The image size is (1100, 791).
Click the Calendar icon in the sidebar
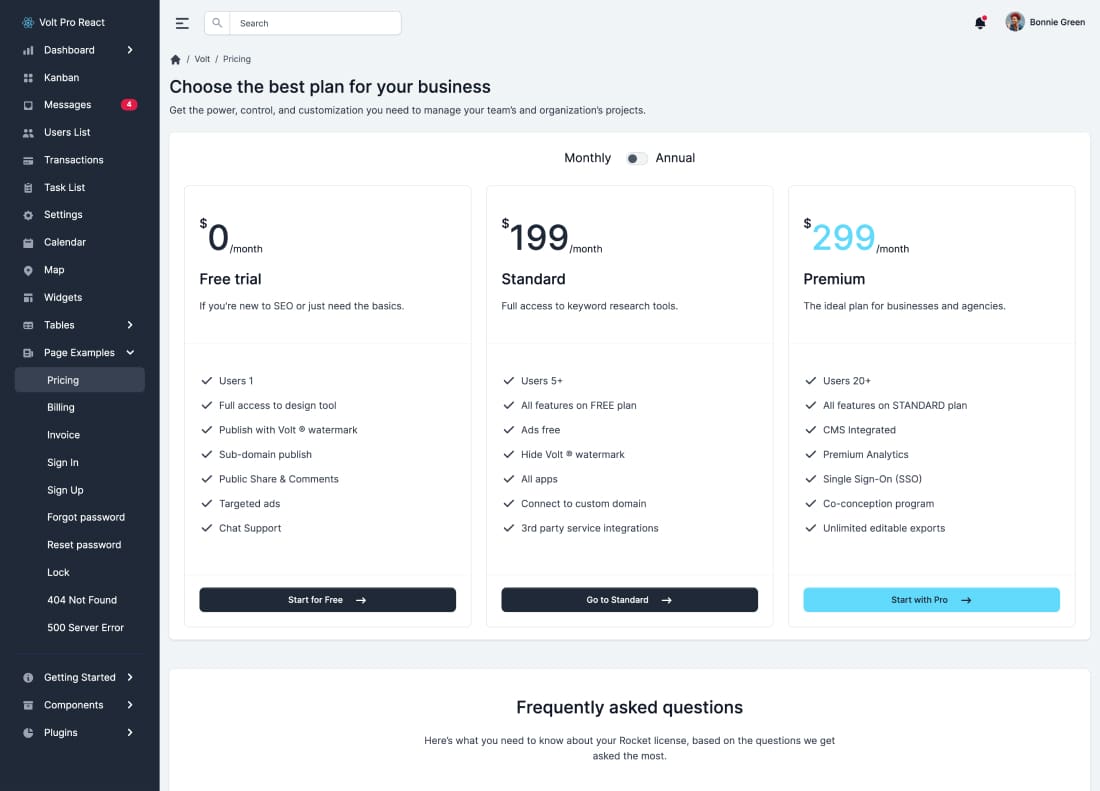click(28, 243)
